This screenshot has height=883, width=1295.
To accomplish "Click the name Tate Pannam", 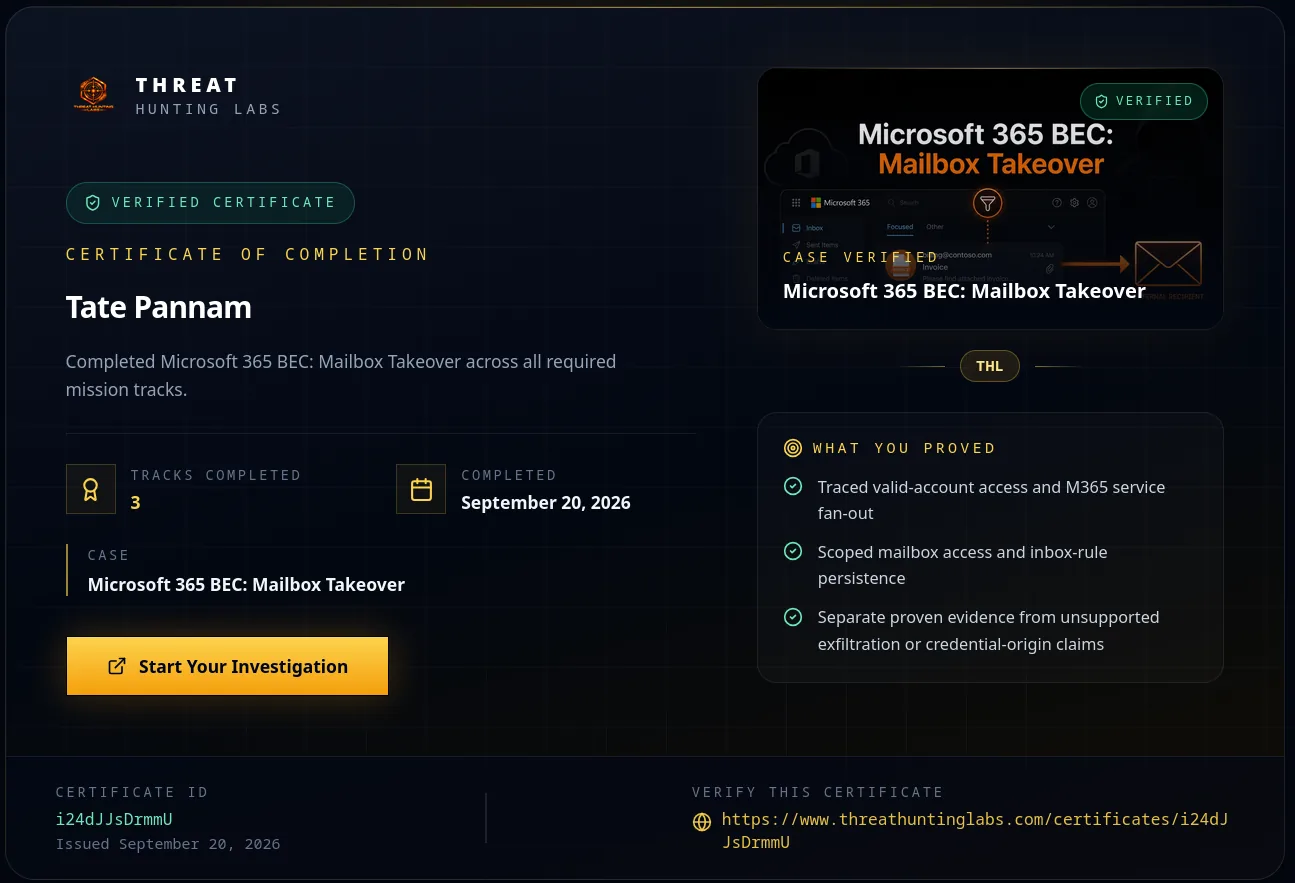I will click(159, 307).
